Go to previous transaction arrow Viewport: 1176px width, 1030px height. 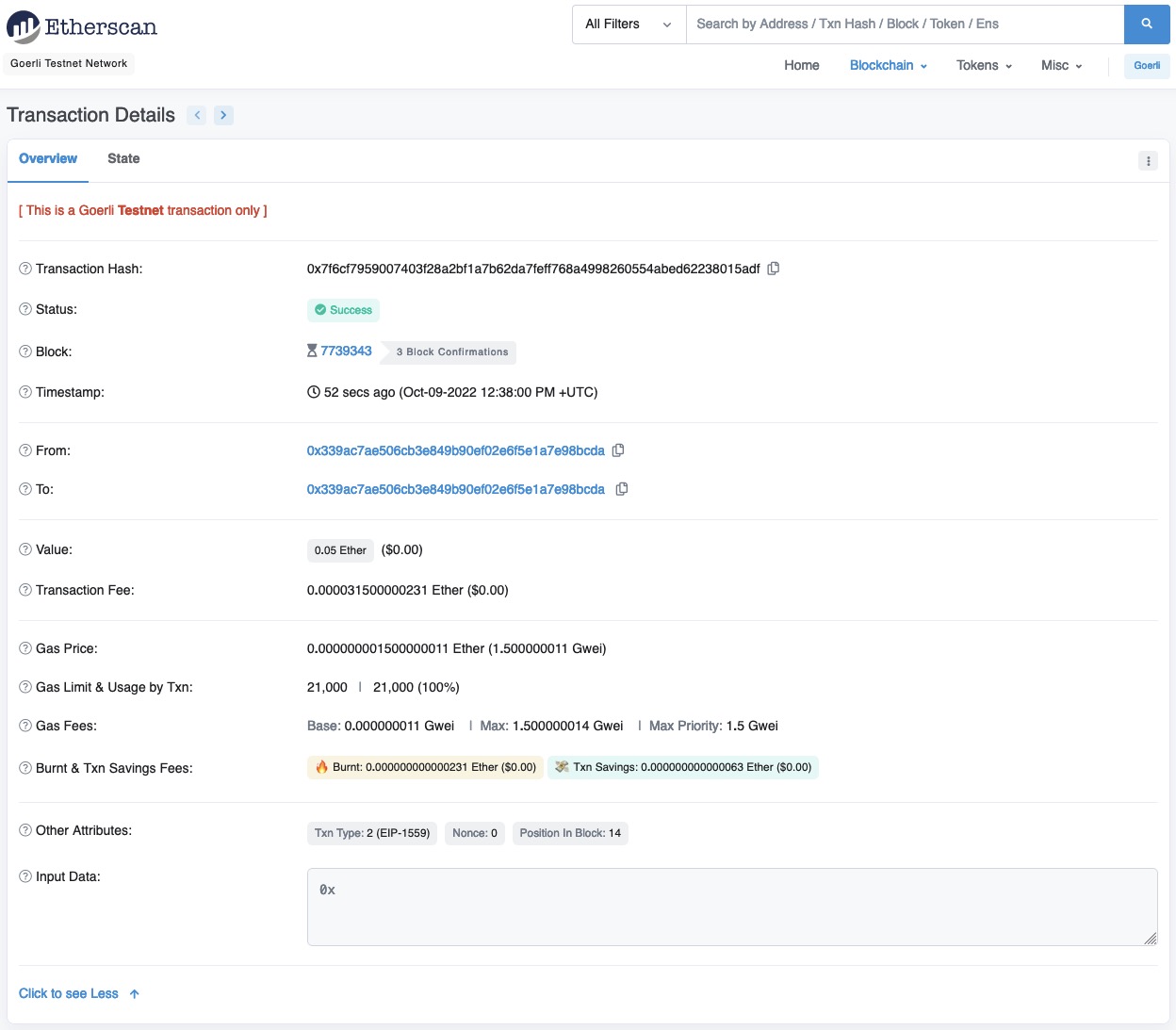click(x=197, y=115)
